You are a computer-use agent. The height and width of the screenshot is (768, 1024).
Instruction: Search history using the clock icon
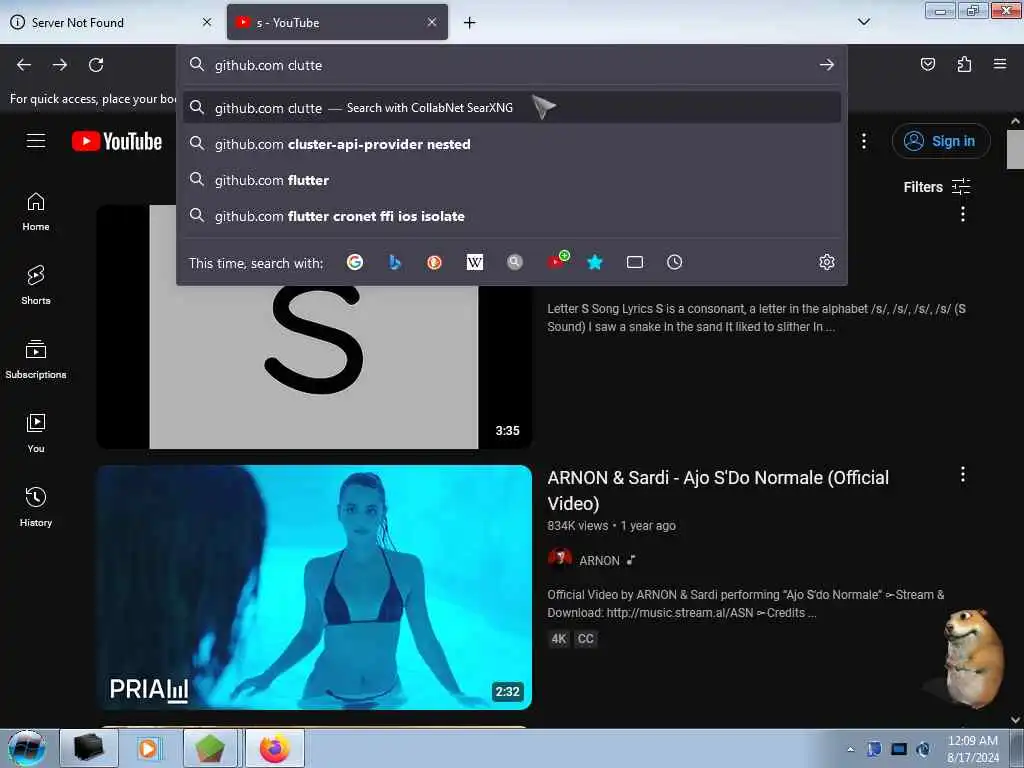pyautogui.click(x=675, y=263)
